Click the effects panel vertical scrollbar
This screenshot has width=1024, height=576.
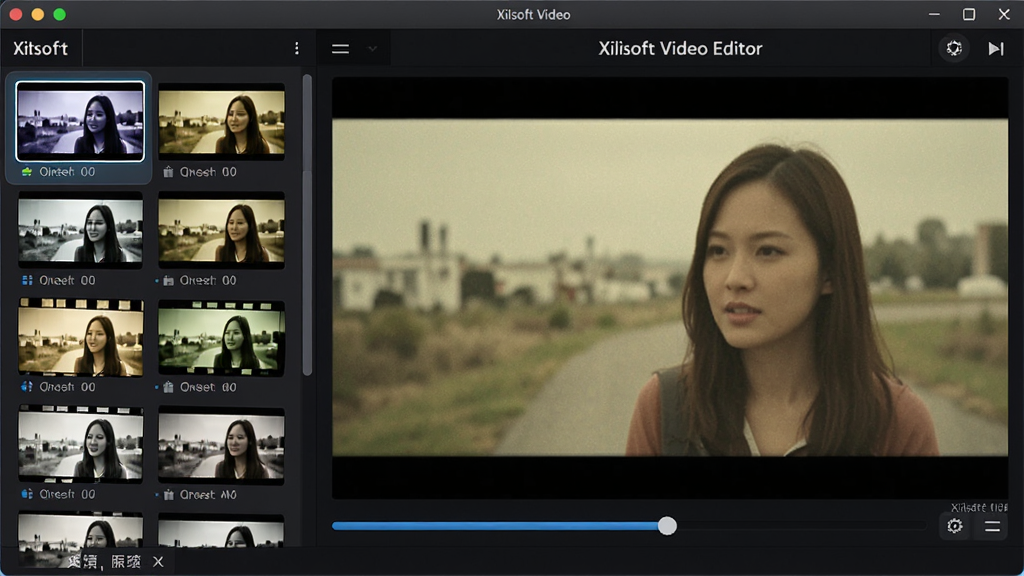tap(307, 225)
